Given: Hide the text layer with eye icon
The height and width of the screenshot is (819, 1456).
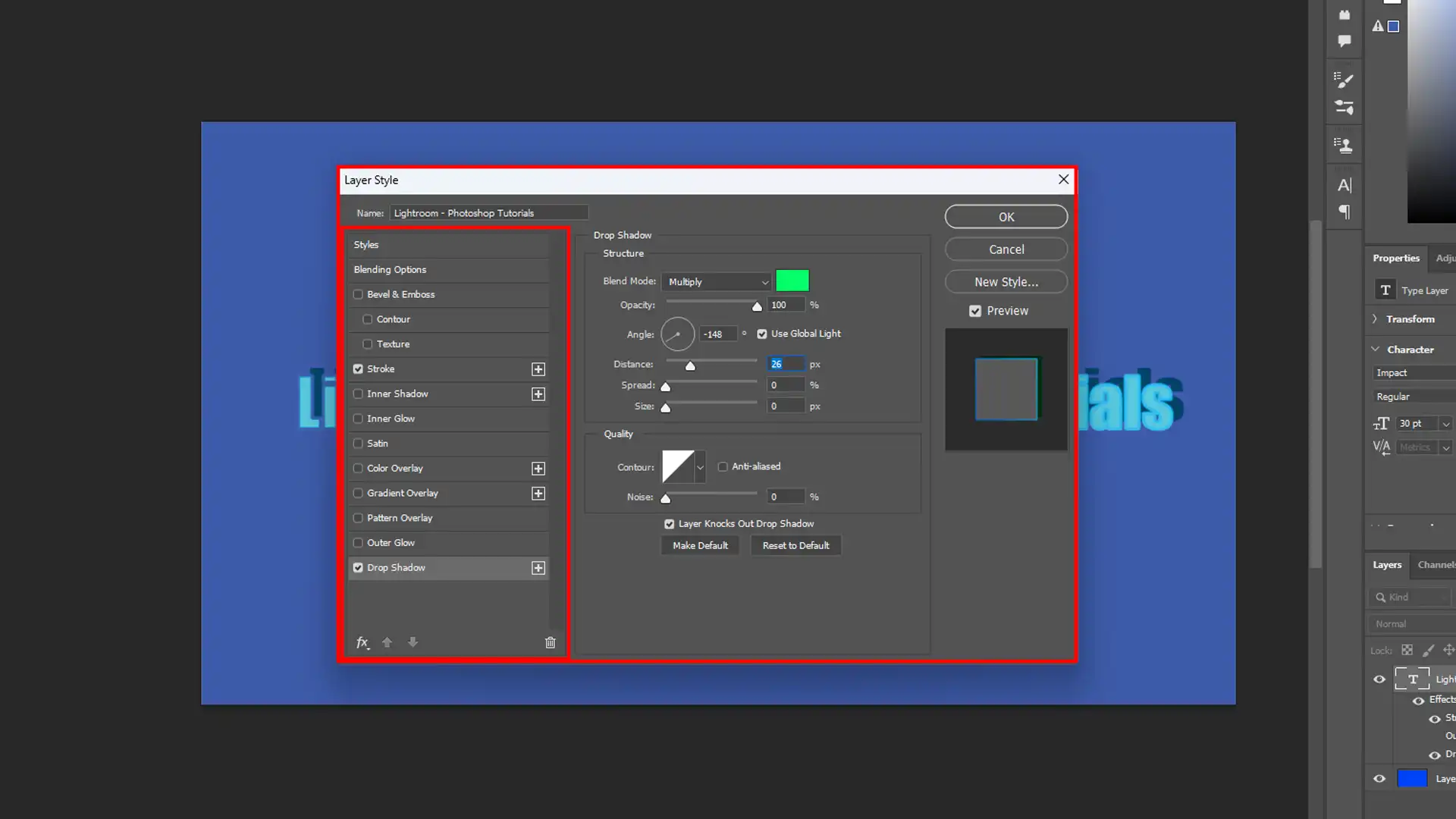Looking at the screenshot, I should pos(1379,679).
